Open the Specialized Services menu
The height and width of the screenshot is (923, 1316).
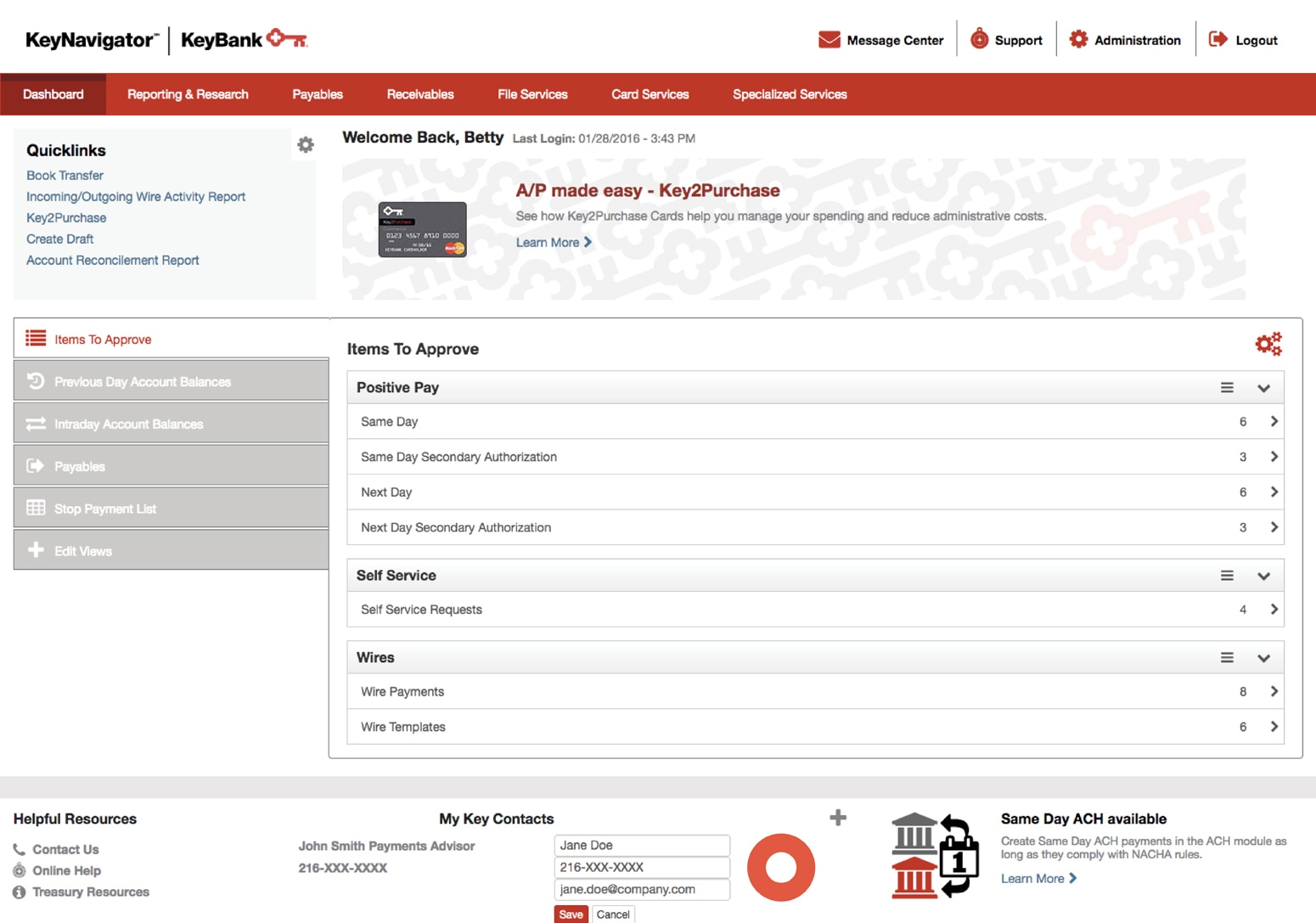(x=790, y=94)
